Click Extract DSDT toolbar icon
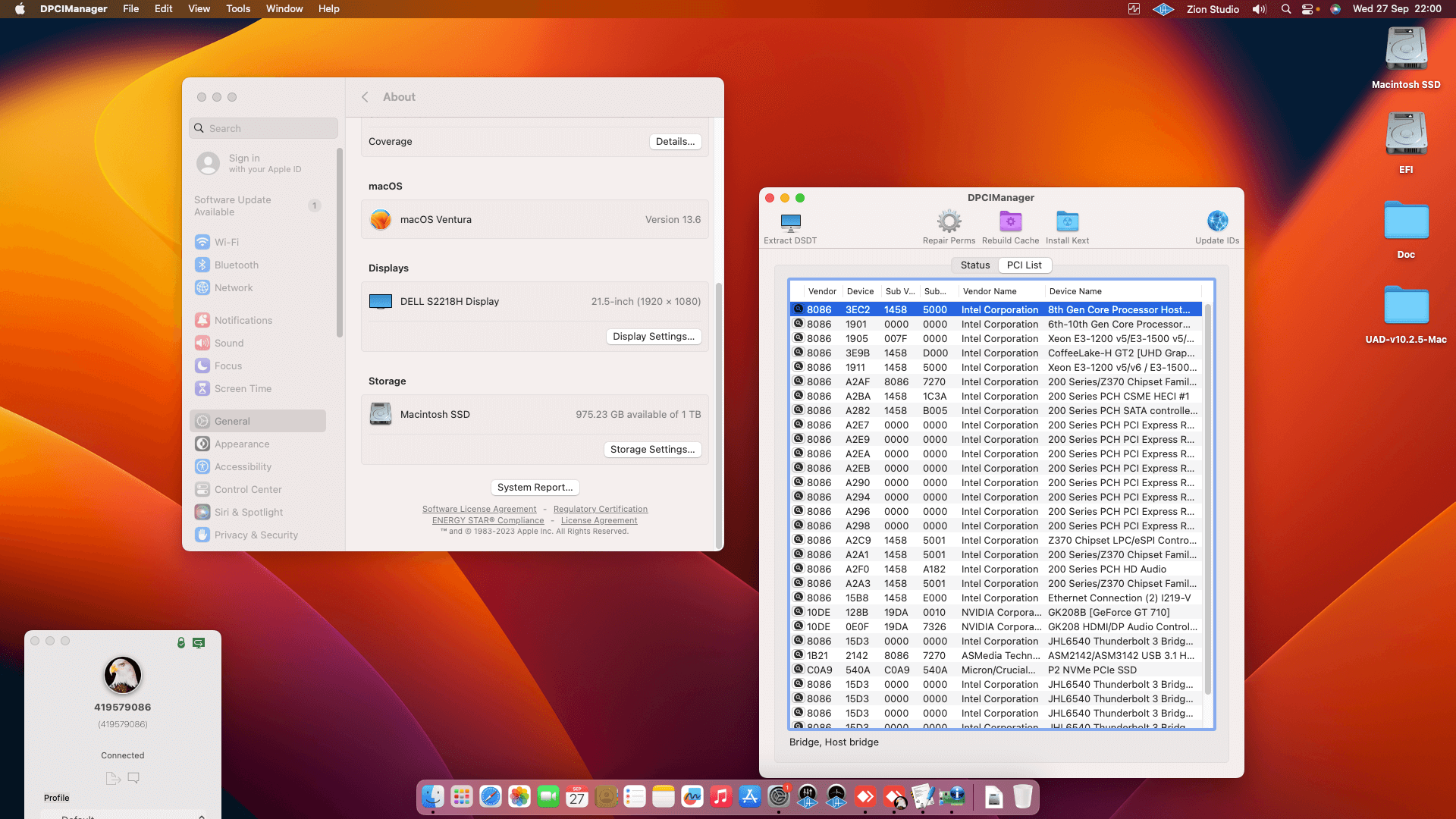The width and height of the screenshot is (1456, 819). click(790, 223)
